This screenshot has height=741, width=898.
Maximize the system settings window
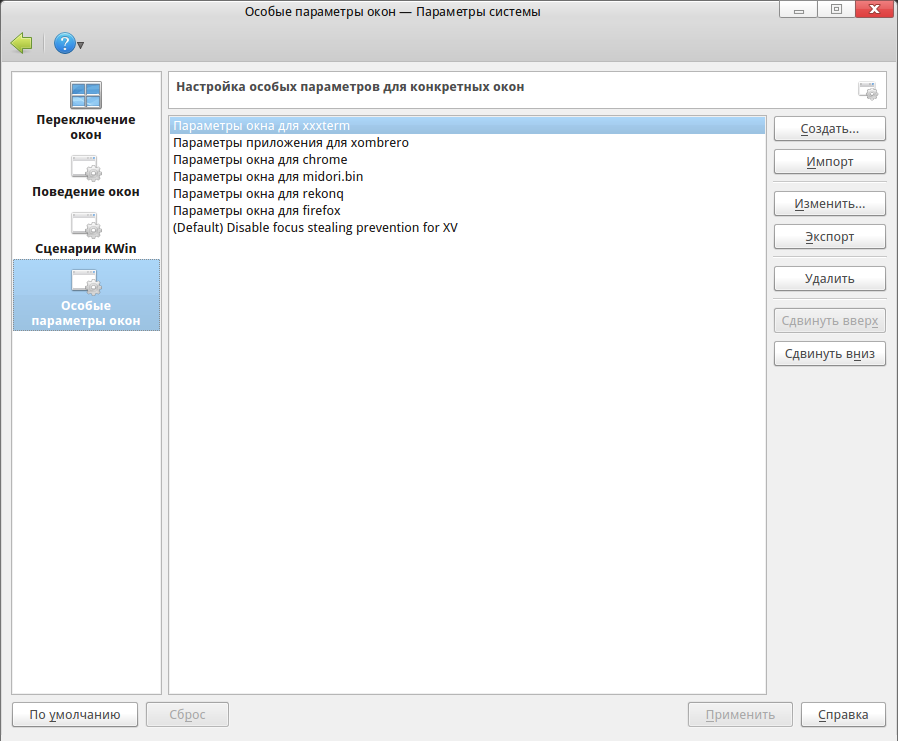coord(836,9)
